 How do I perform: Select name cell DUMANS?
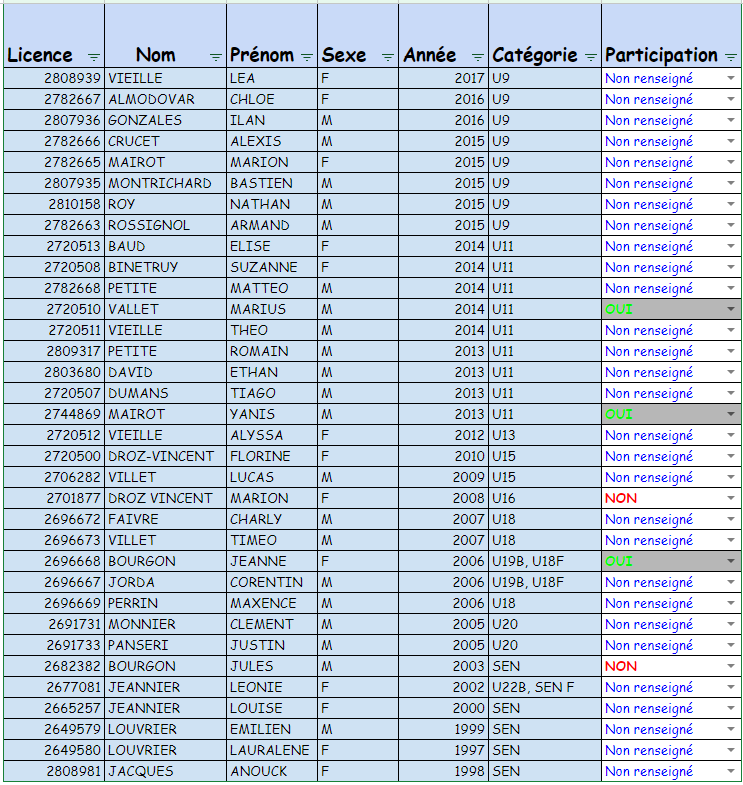pyautogui.click(x=166, y=393)
